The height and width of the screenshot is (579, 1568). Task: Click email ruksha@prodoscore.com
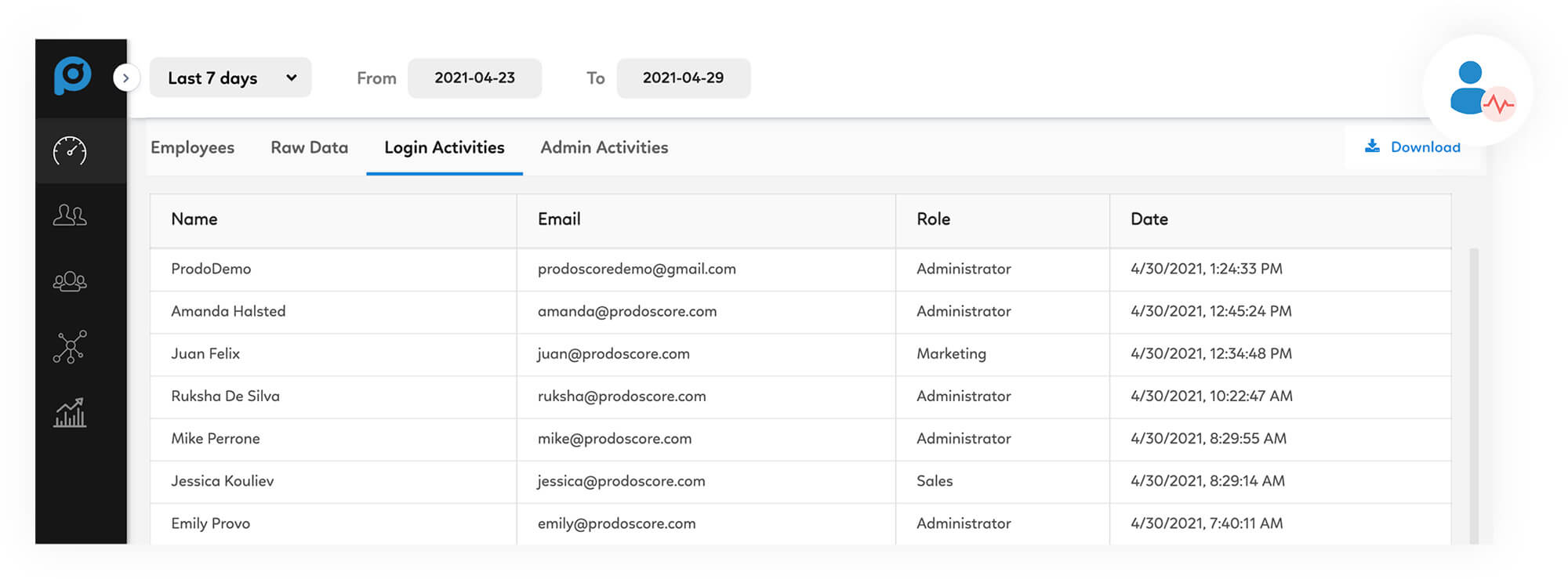point(622,396)
